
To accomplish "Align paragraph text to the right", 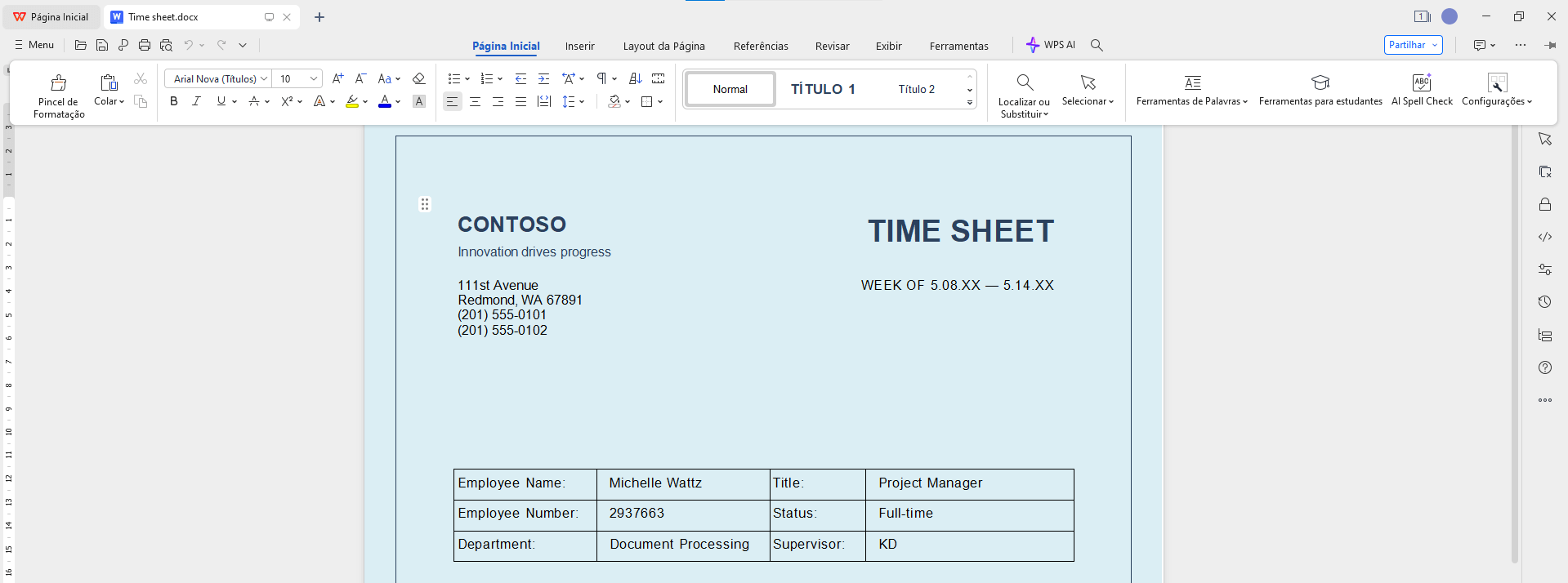I will [x=498, y=101].
